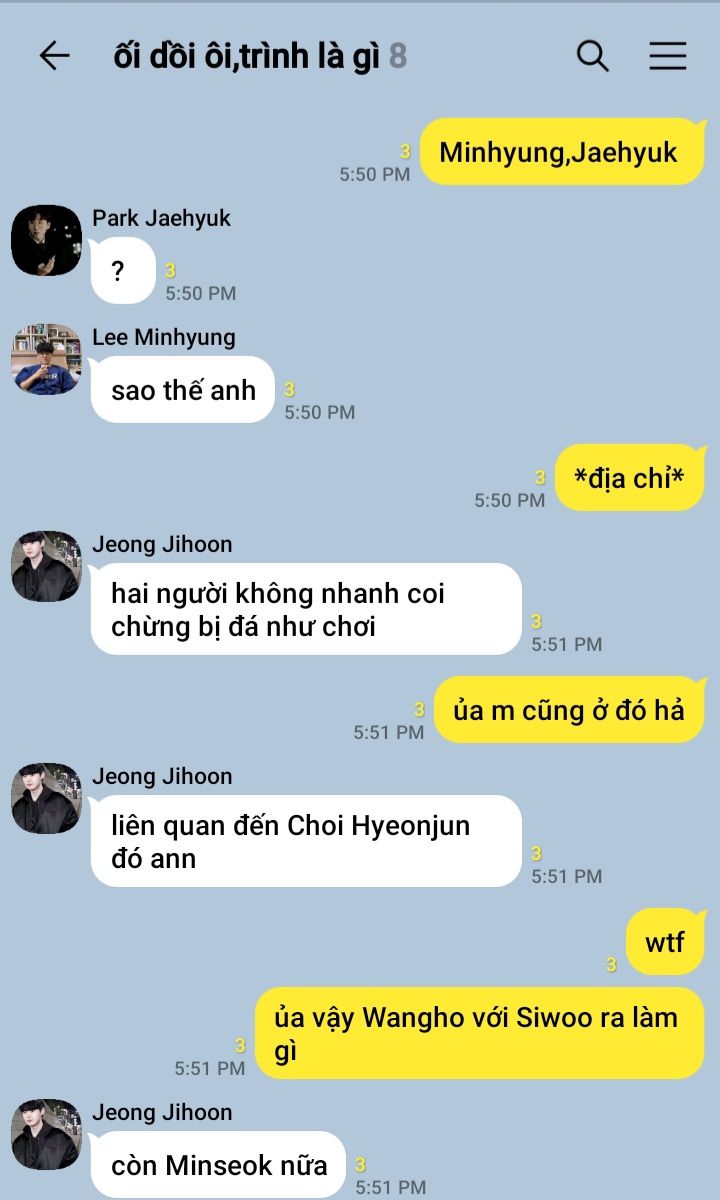Tap the '*địa chỉ*' yellow bubble

pyautogui.click(x=629, y=478)
